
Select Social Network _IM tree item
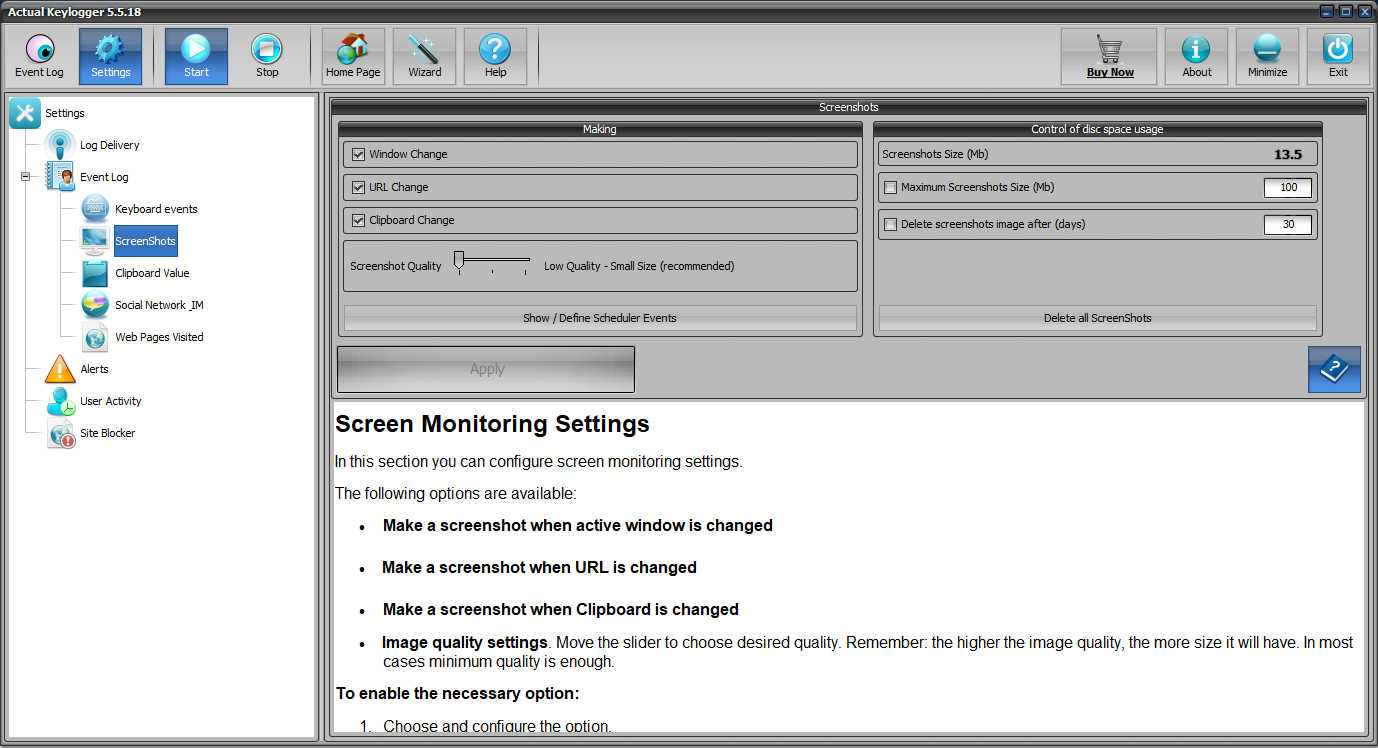(159, 305)
